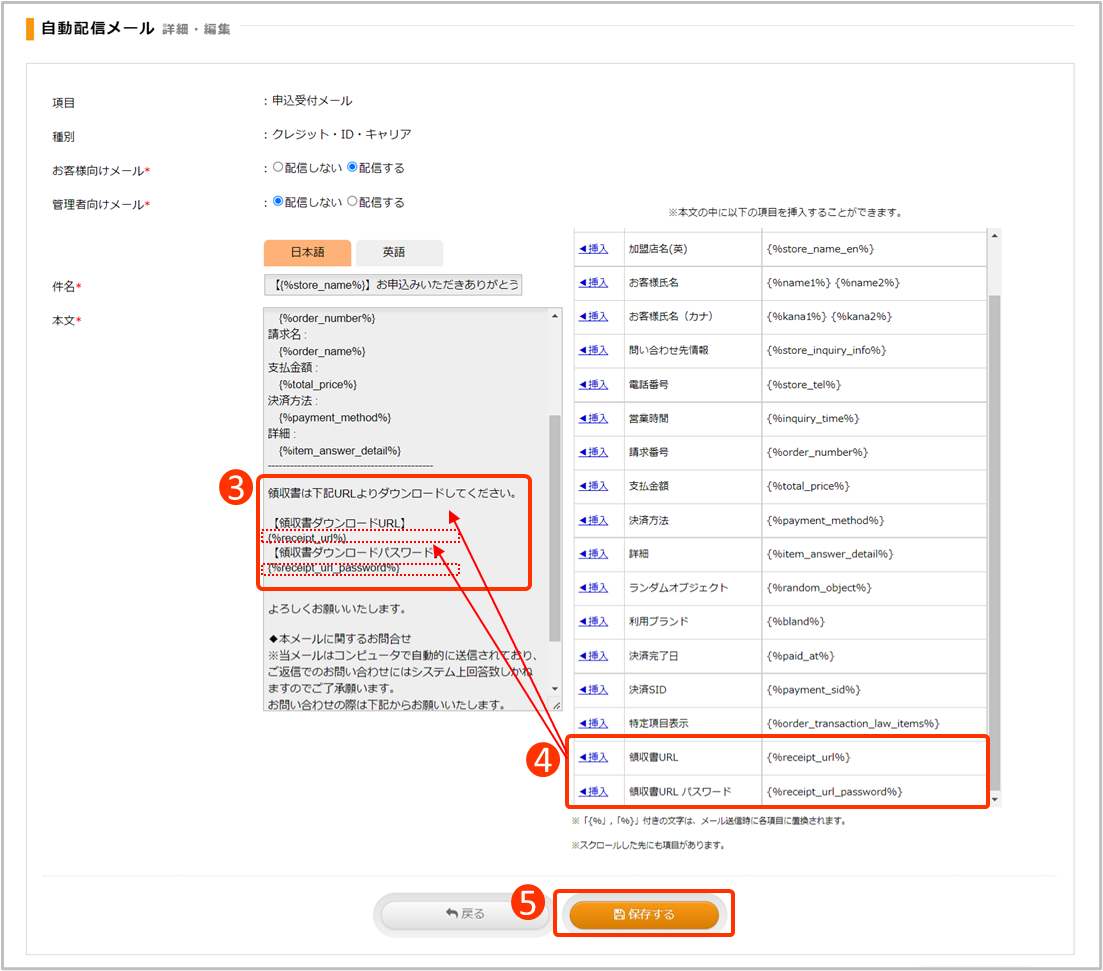The image size is (1103, 971).
Task: Click the insert-items table scrollbar up arrow
Action: tap(993, 236)
